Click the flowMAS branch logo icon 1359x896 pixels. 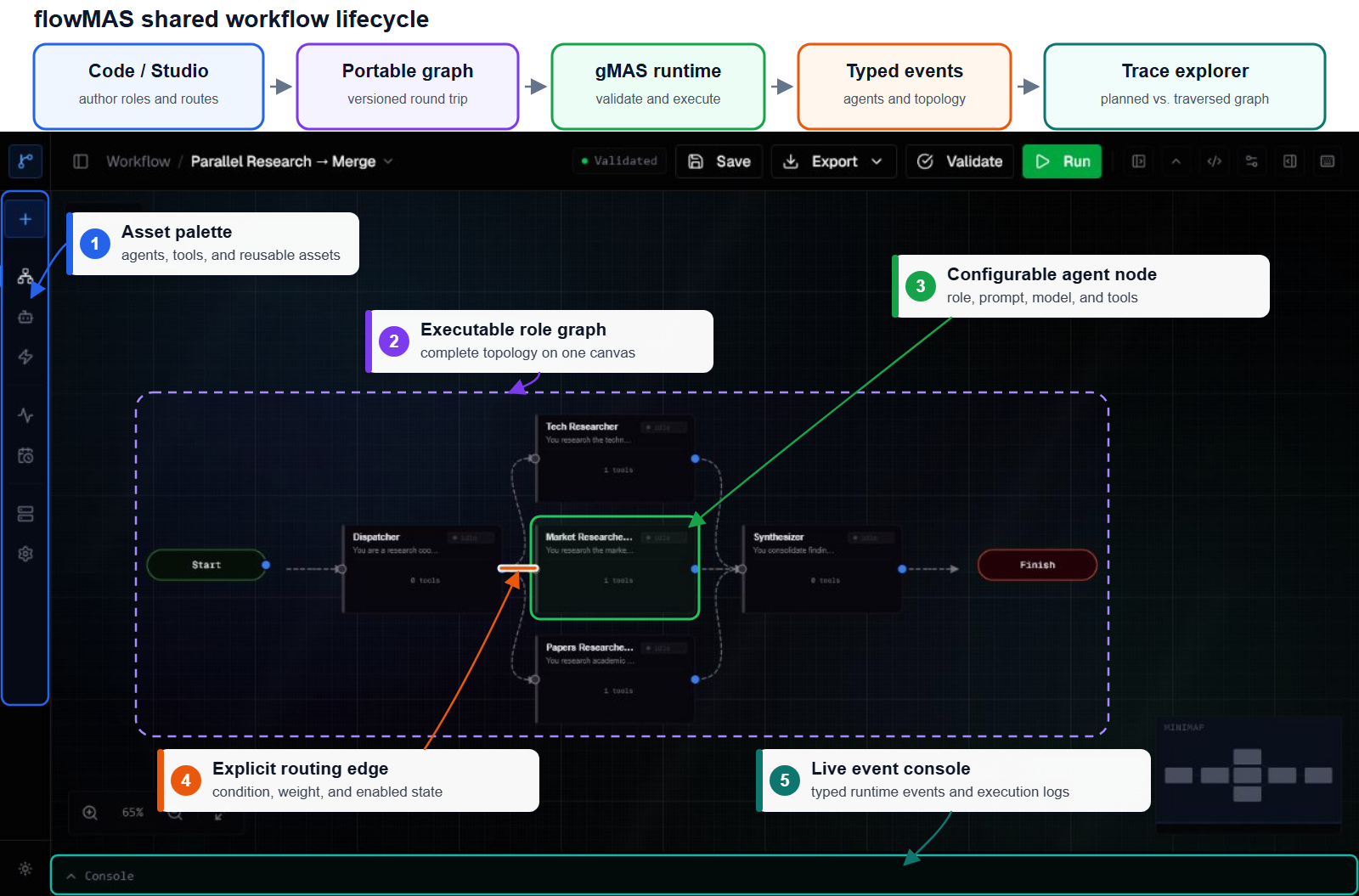tap(25, 161)
